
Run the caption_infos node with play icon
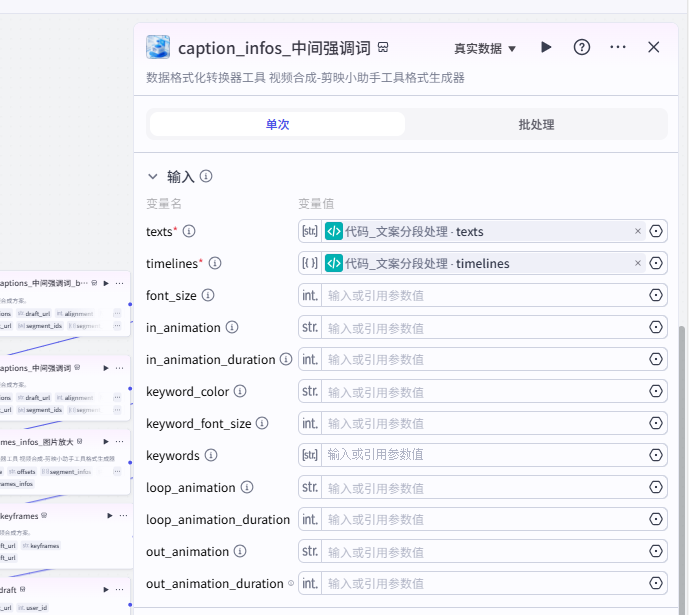point(546,47)
